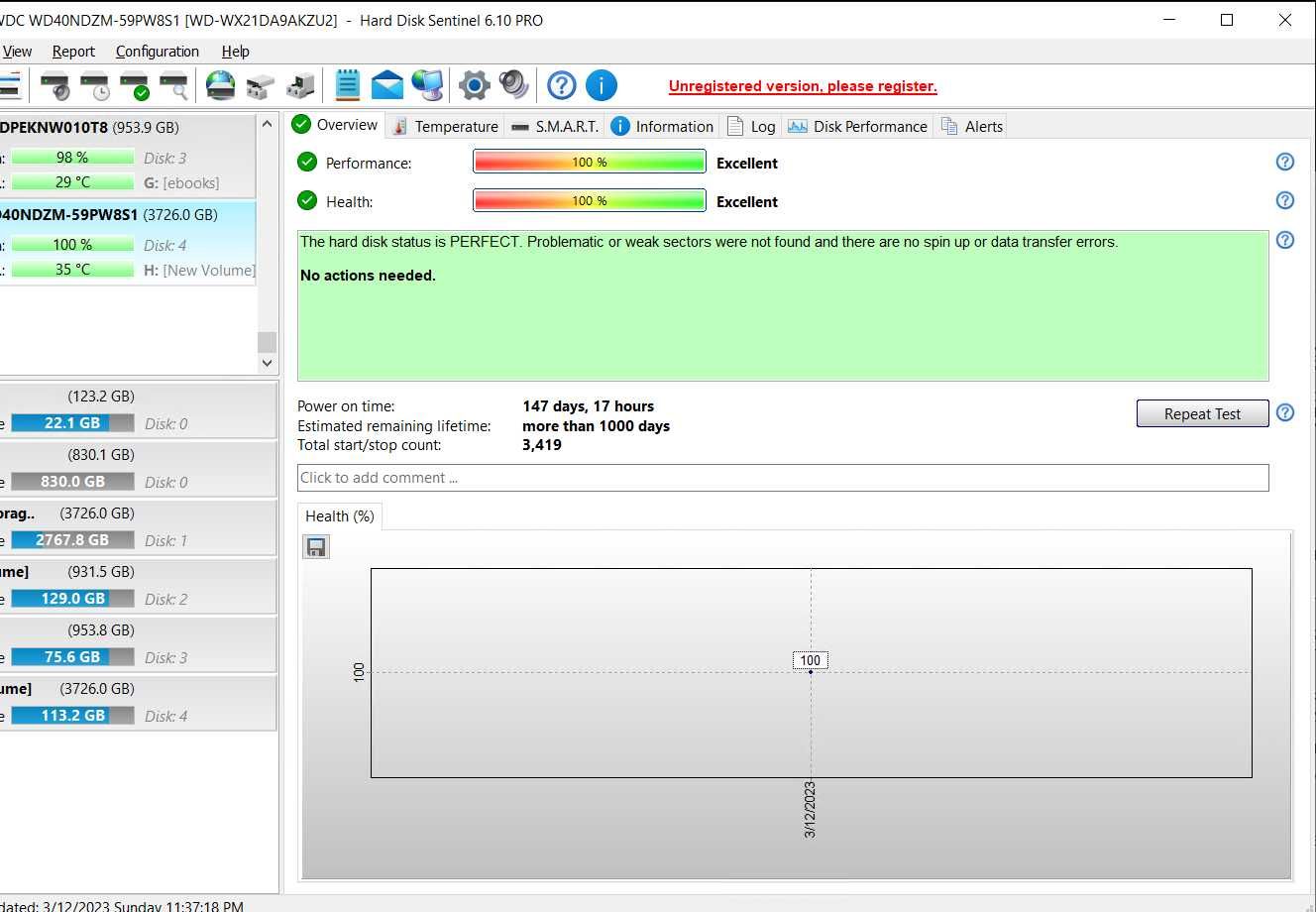Click the Health 100 % bar
The image size is (1316, 912).
point(590,200)
